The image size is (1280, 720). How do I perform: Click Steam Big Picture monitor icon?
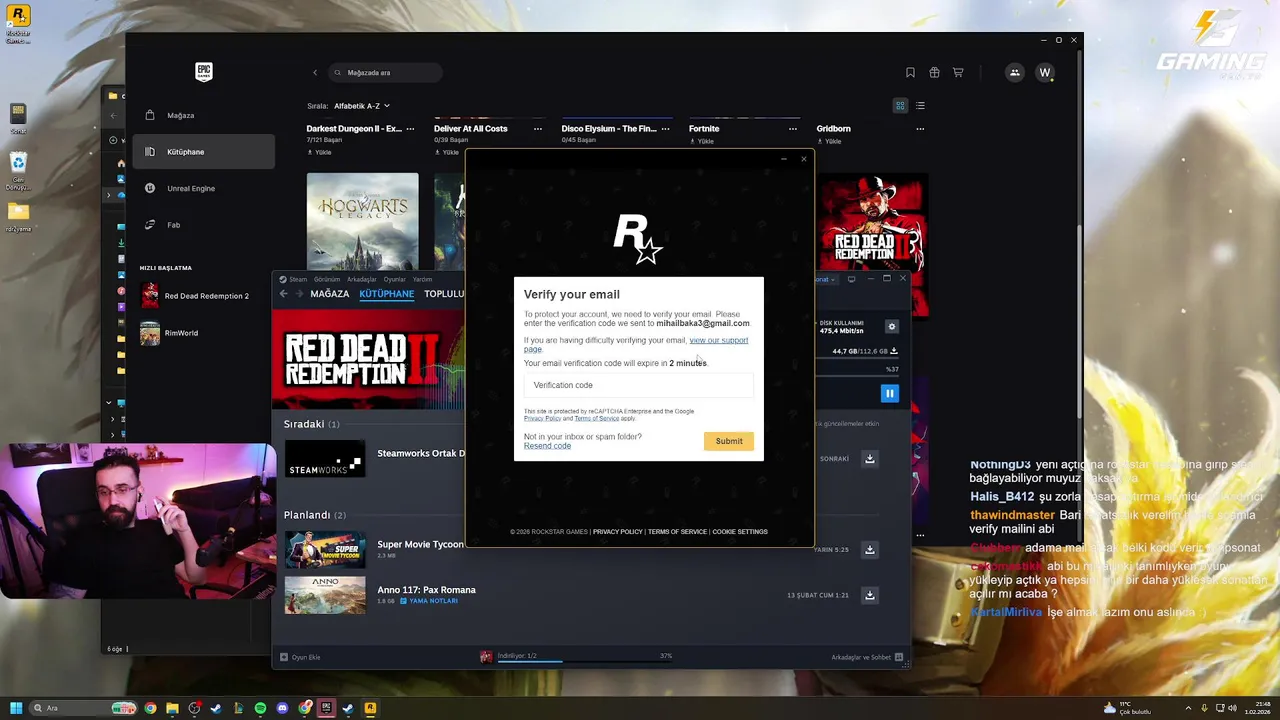[851, 279]
